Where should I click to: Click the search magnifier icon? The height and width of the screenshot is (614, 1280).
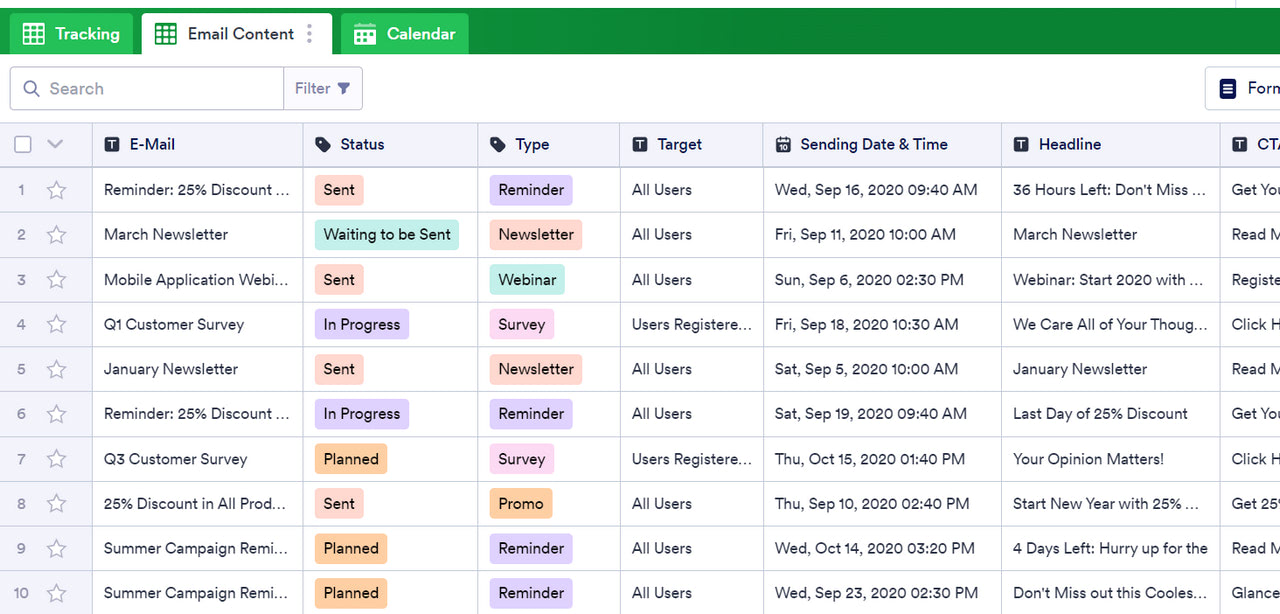point(31,88)
